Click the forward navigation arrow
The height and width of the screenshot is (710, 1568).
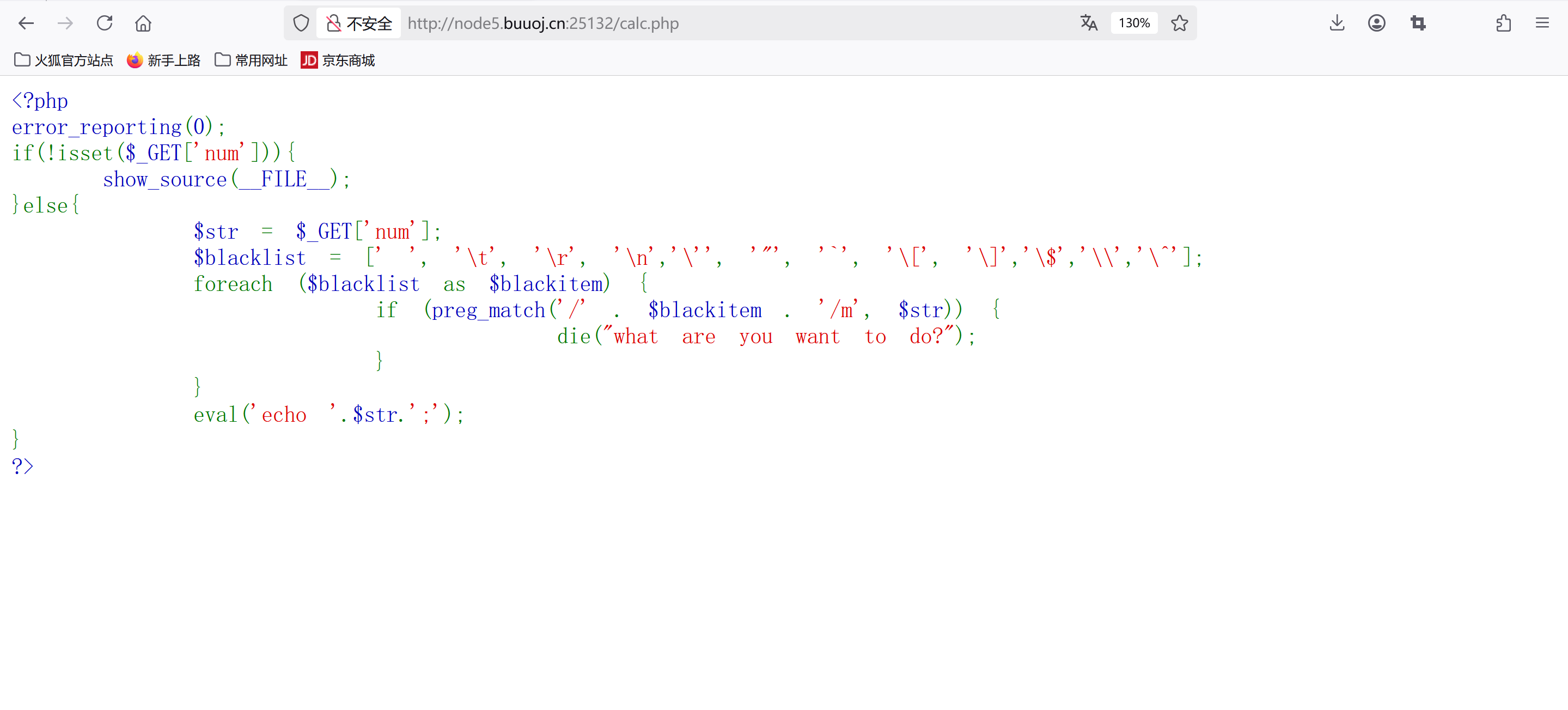click(65, 23)
